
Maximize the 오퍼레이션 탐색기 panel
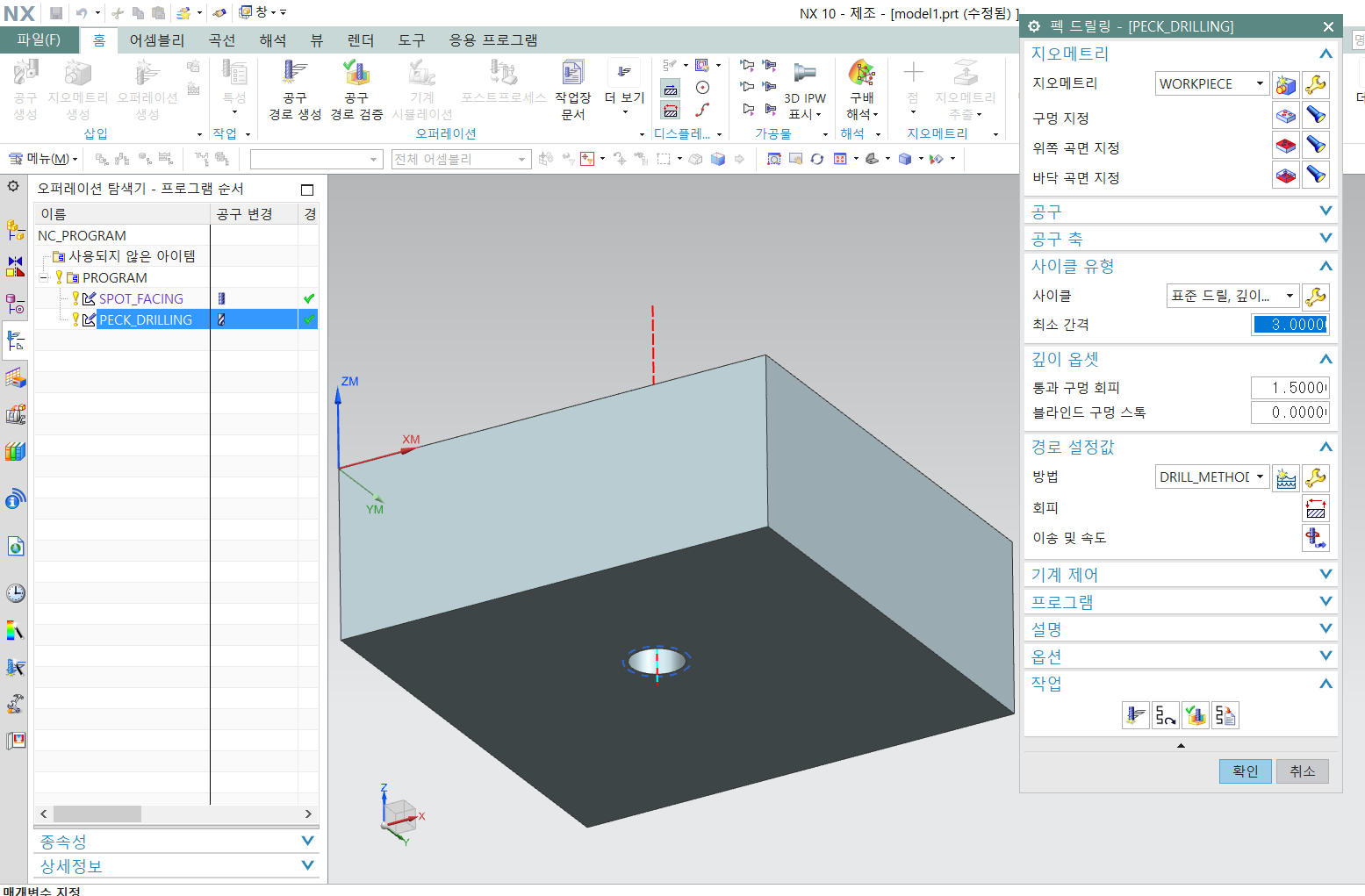tap(307, 190)
